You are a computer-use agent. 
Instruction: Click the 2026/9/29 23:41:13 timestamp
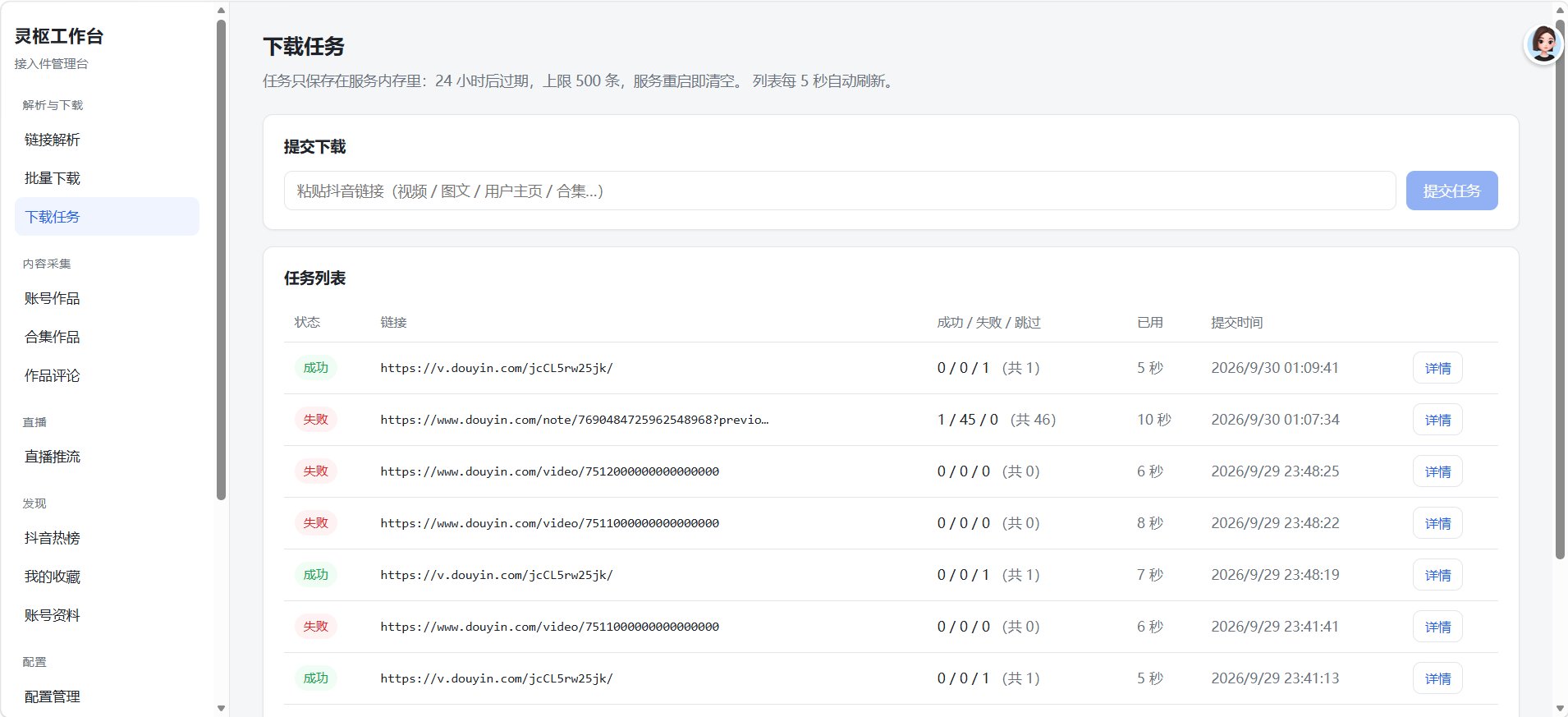pyautogui.click(x=1275, y=678)
